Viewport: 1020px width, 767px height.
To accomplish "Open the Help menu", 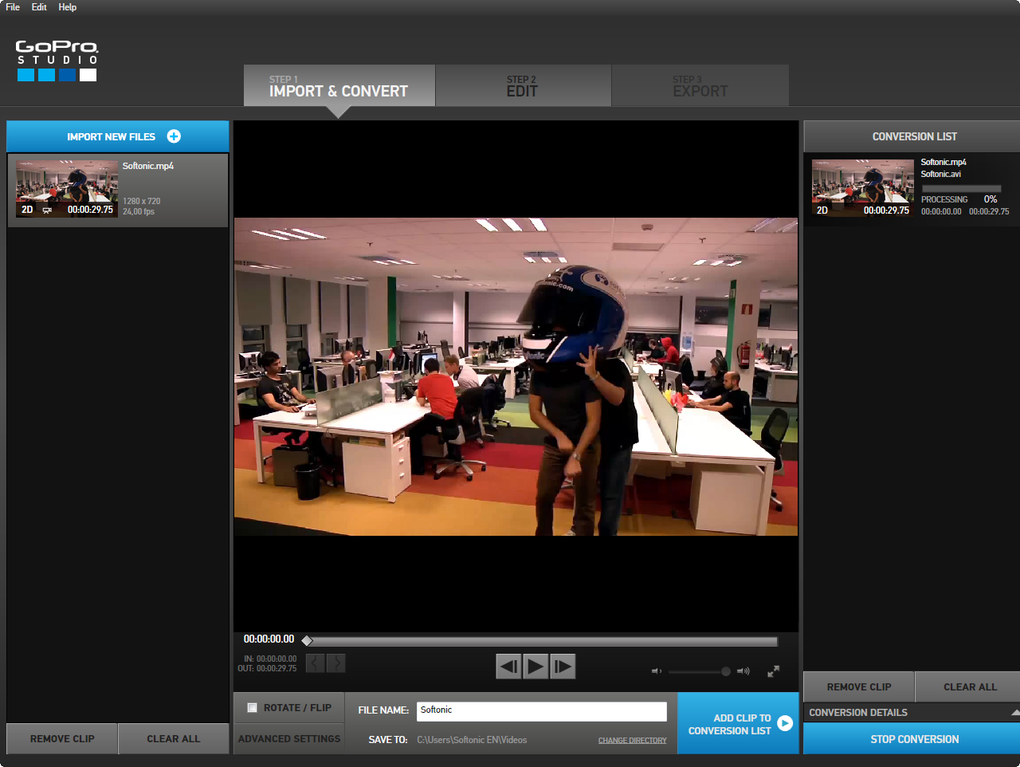I will pos(67,7).
